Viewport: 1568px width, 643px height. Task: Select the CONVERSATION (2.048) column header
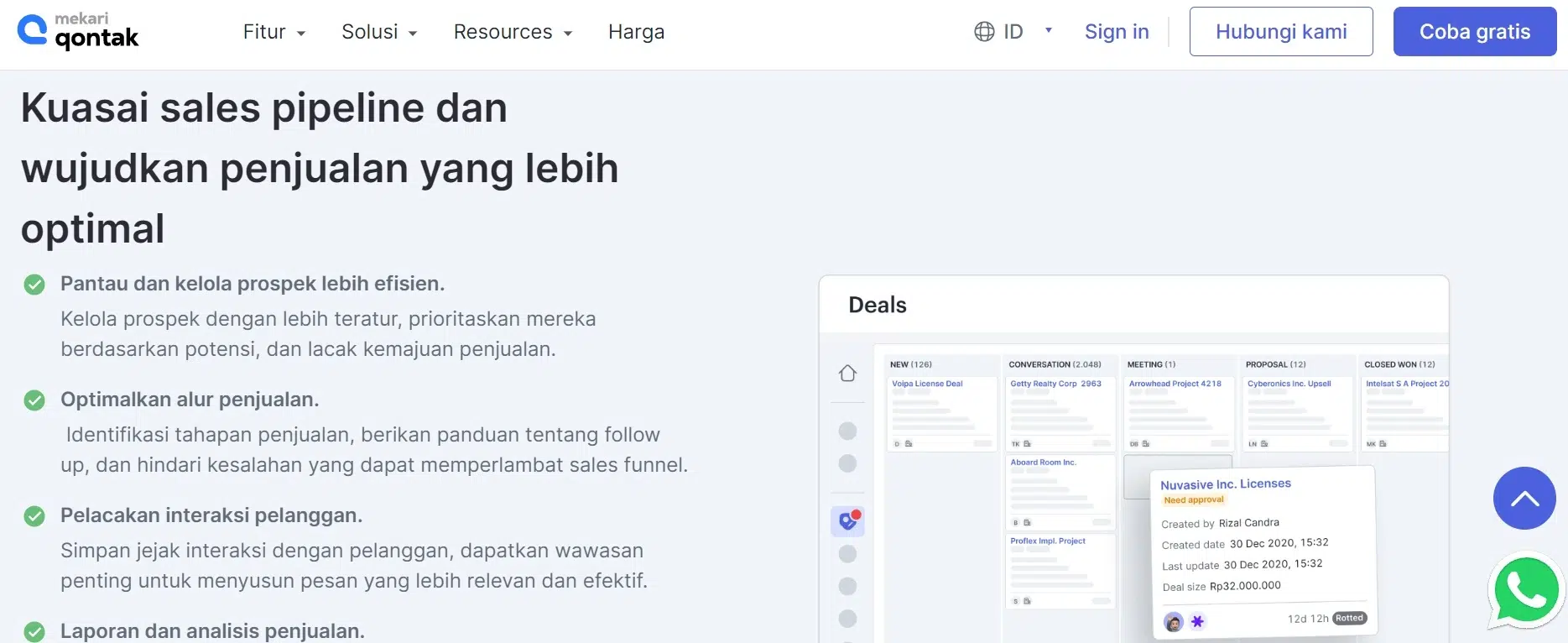1055,364
